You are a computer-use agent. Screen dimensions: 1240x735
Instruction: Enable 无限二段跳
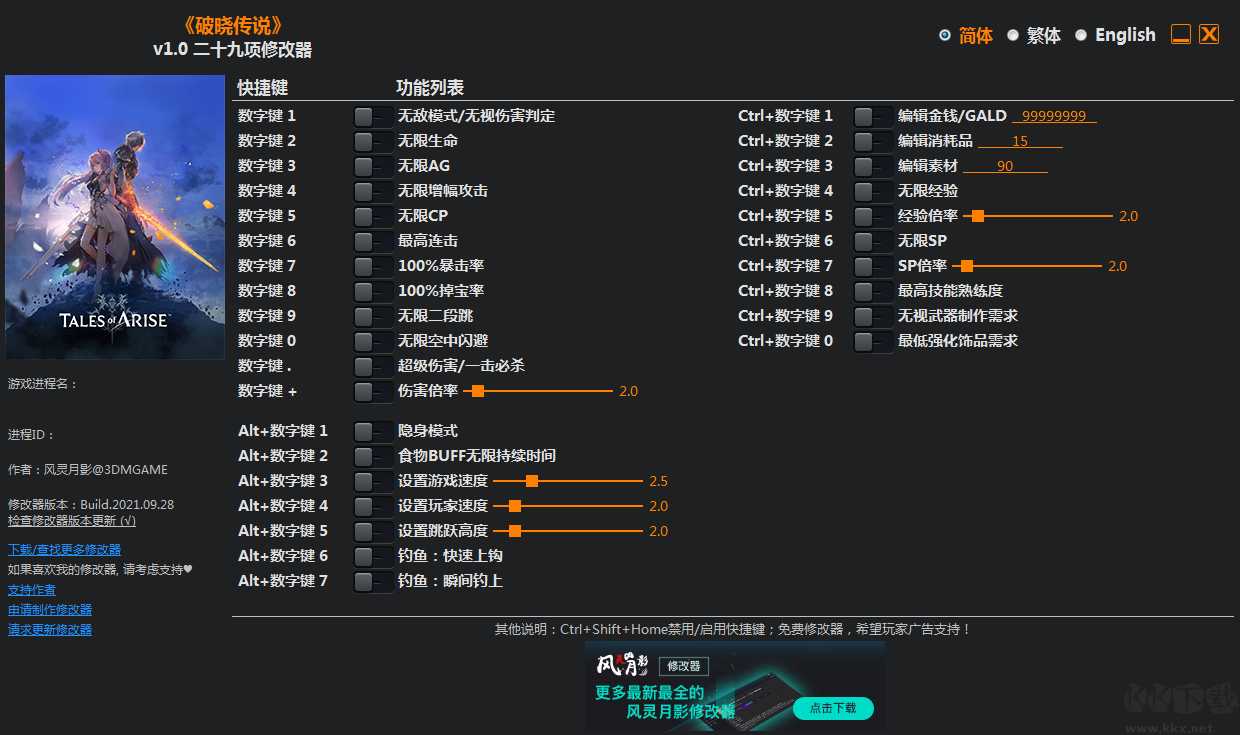373,315
